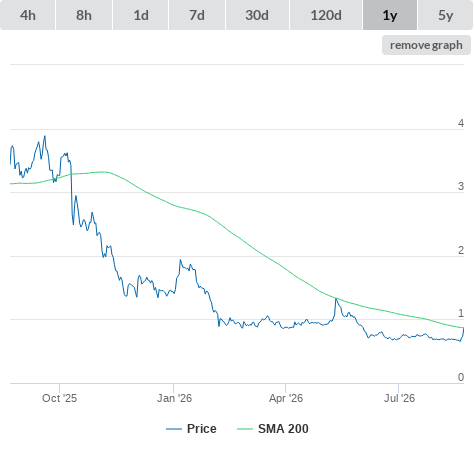
Task: Click the y-axis value 4 label
Action: [x=461, y=123]
